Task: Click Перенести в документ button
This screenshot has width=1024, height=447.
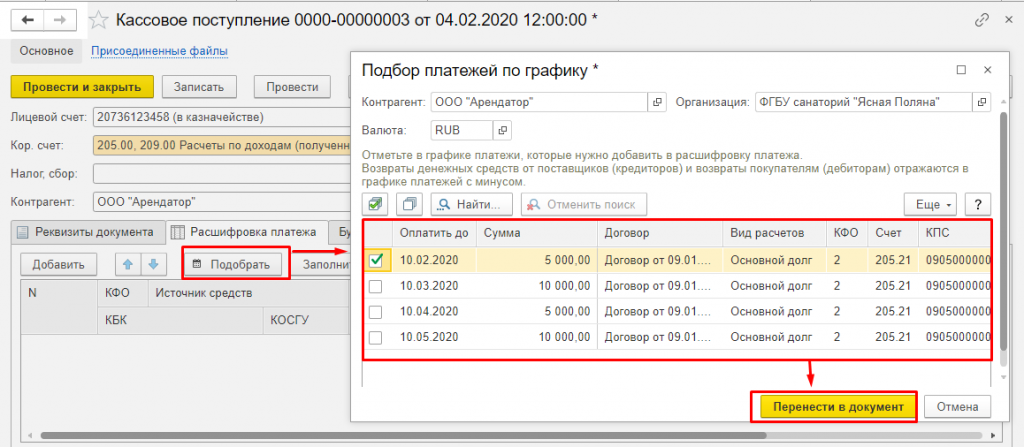Action: [832, 406]
